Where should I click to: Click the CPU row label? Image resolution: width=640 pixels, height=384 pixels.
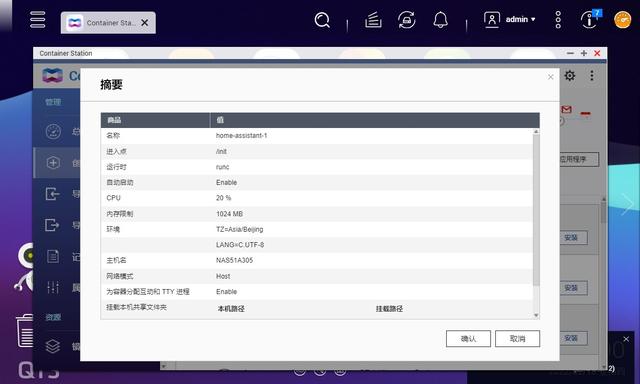(x=113, y=198)
